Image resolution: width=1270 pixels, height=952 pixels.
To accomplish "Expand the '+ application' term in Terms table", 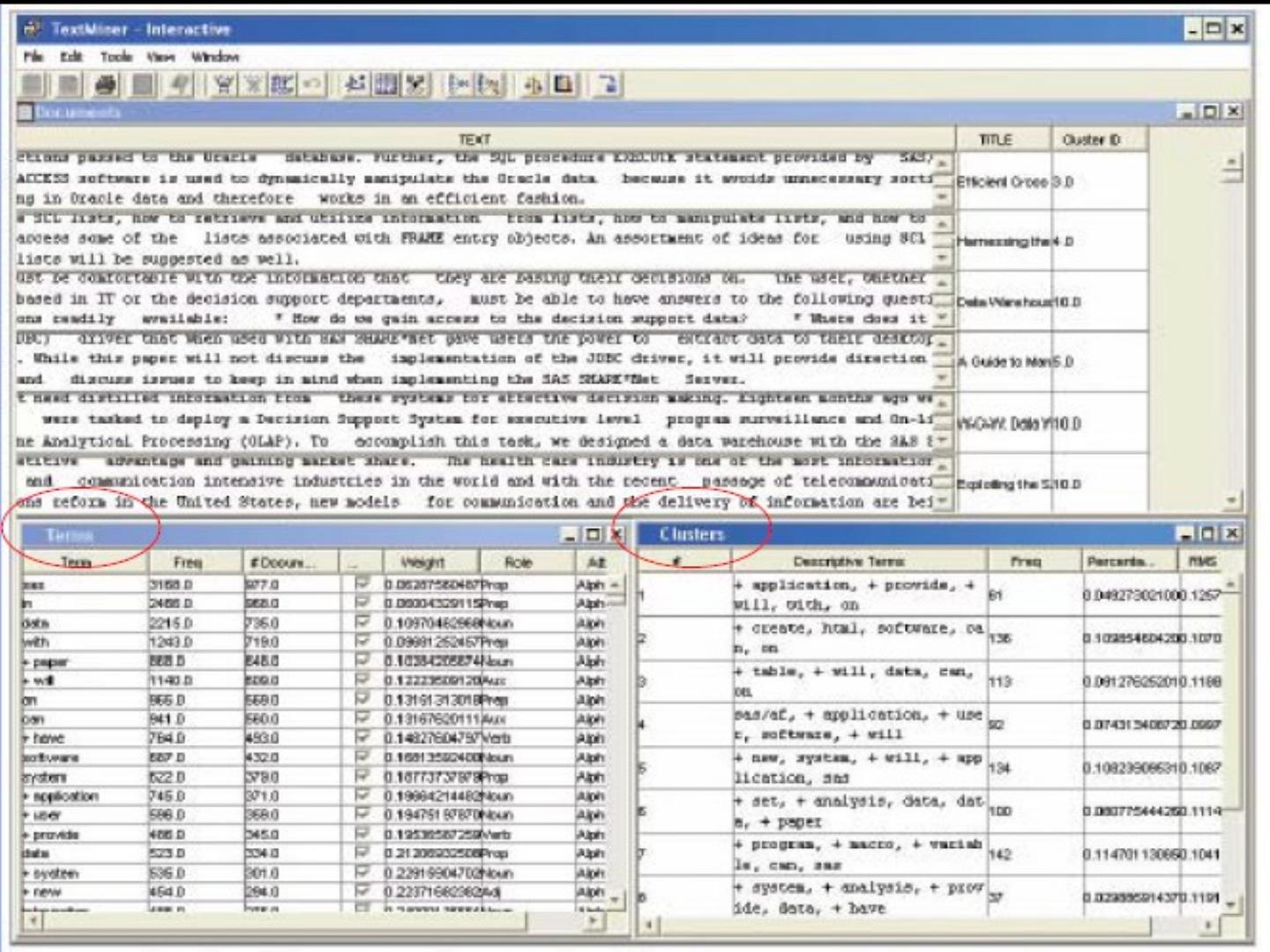I will [26, 796].
